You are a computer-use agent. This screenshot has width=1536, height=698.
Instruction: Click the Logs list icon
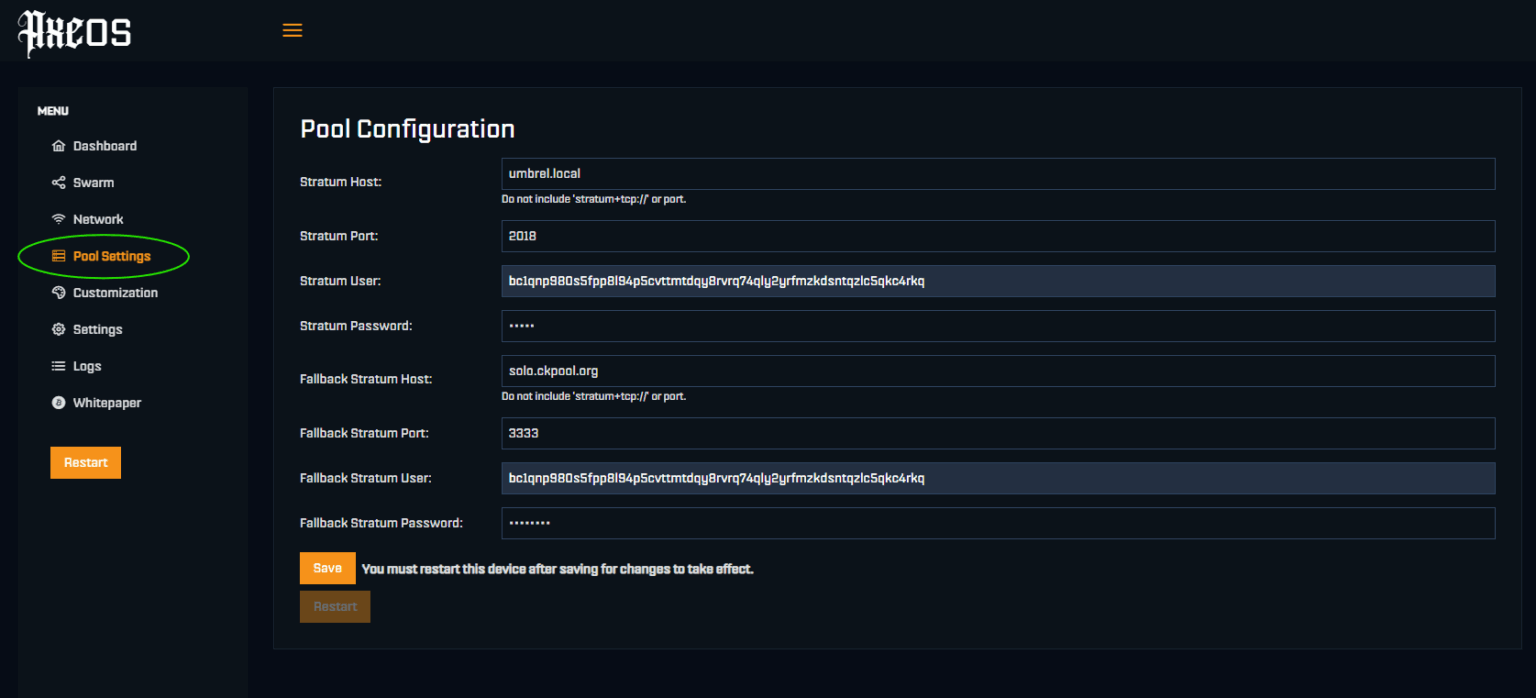pos(58,366)
